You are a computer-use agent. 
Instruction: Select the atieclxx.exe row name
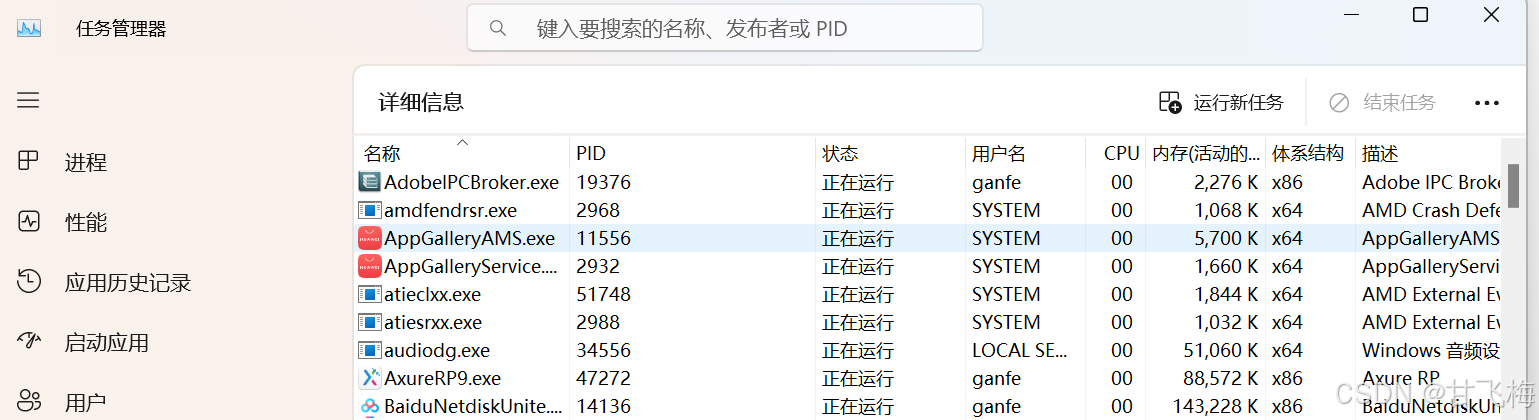click(432, 294)
